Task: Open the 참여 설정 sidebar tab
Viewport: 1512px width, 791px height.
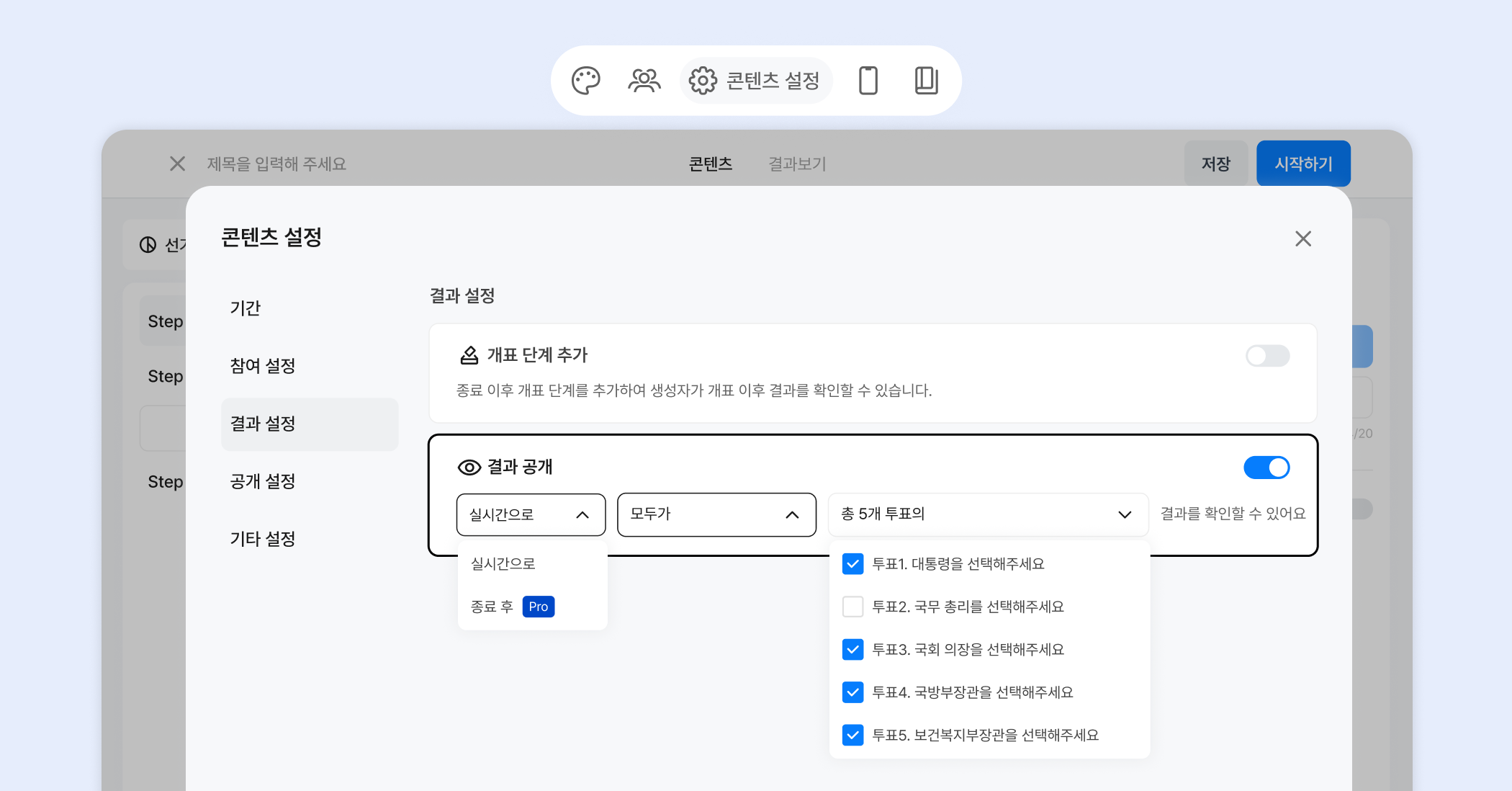Action: pos(263,366)
